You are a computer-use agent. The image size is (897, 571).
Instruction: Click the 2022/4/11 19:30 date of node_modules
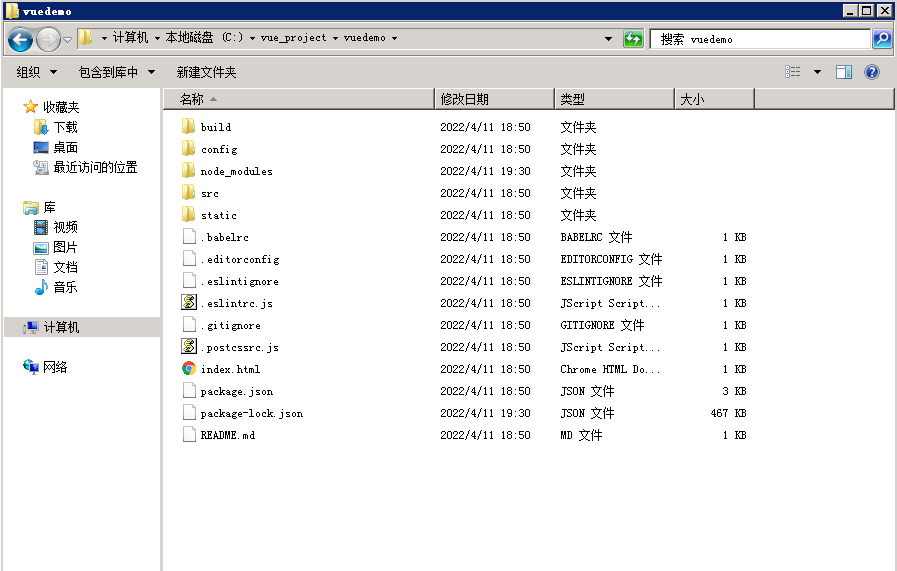[485, 171]
